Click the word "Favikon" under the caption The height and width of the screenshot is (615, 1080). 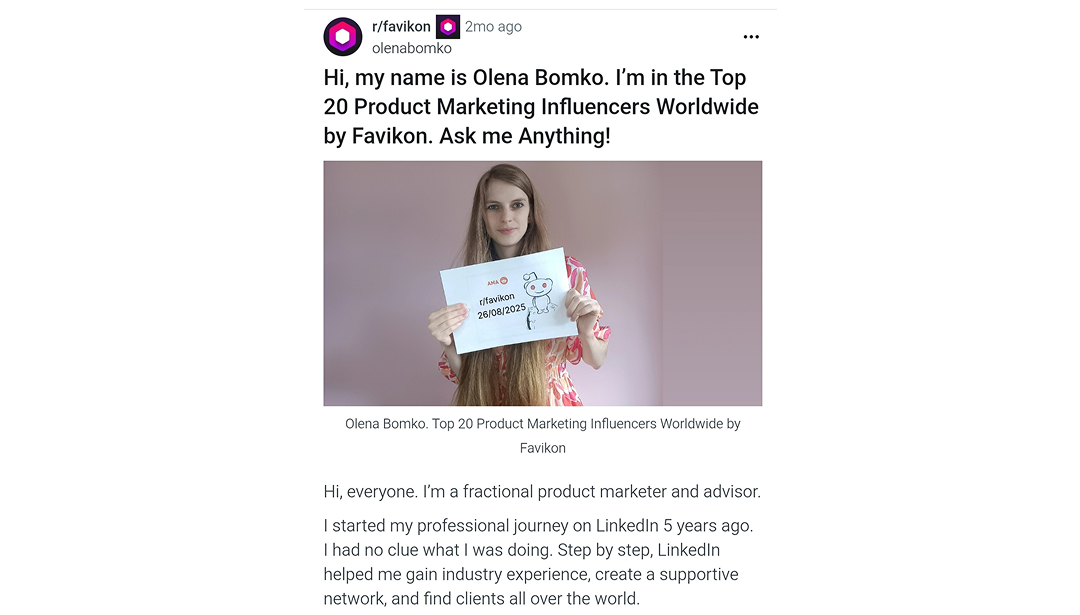click(542, 448)
